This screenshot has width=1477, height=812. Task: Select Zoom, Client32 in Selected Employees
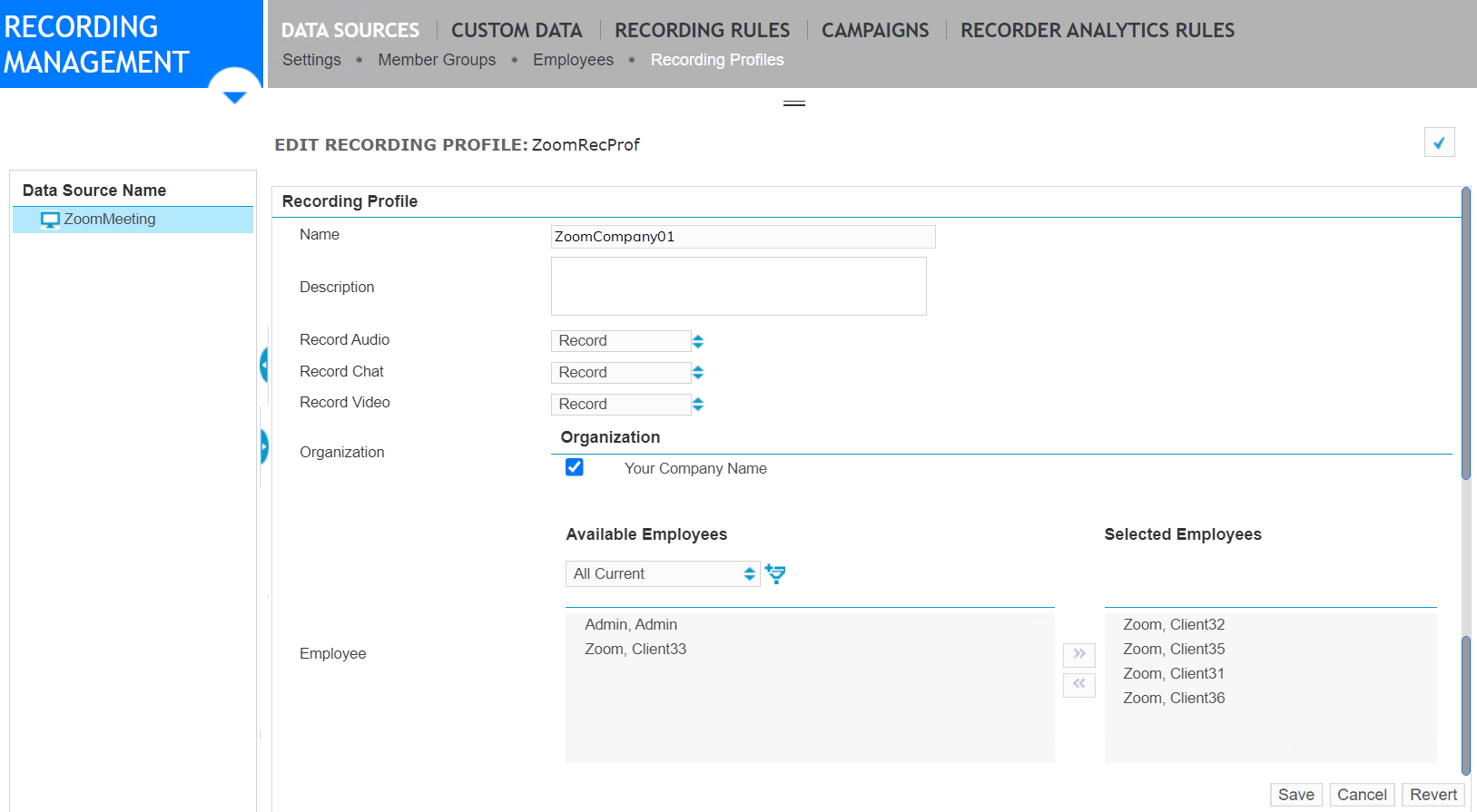1174,624
